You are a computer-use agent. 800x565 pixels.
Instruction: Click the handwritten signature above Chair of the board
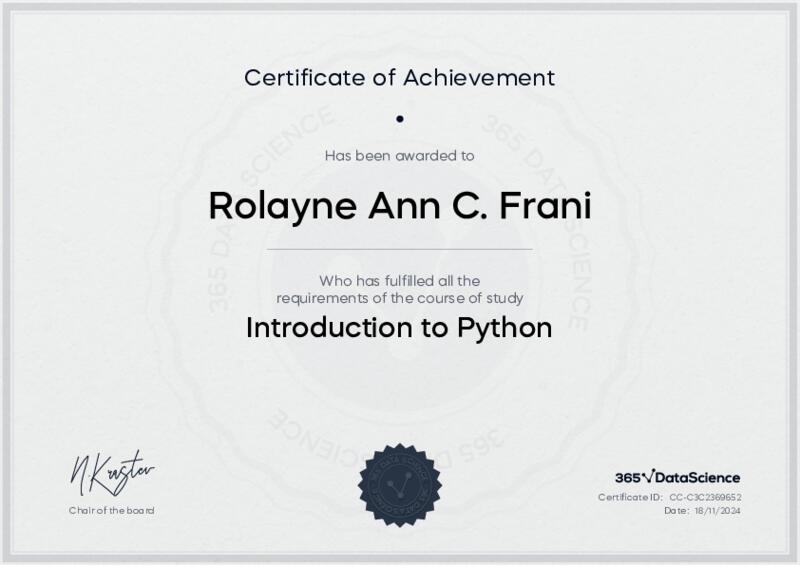pyautogui.click(x=111, y=471)
